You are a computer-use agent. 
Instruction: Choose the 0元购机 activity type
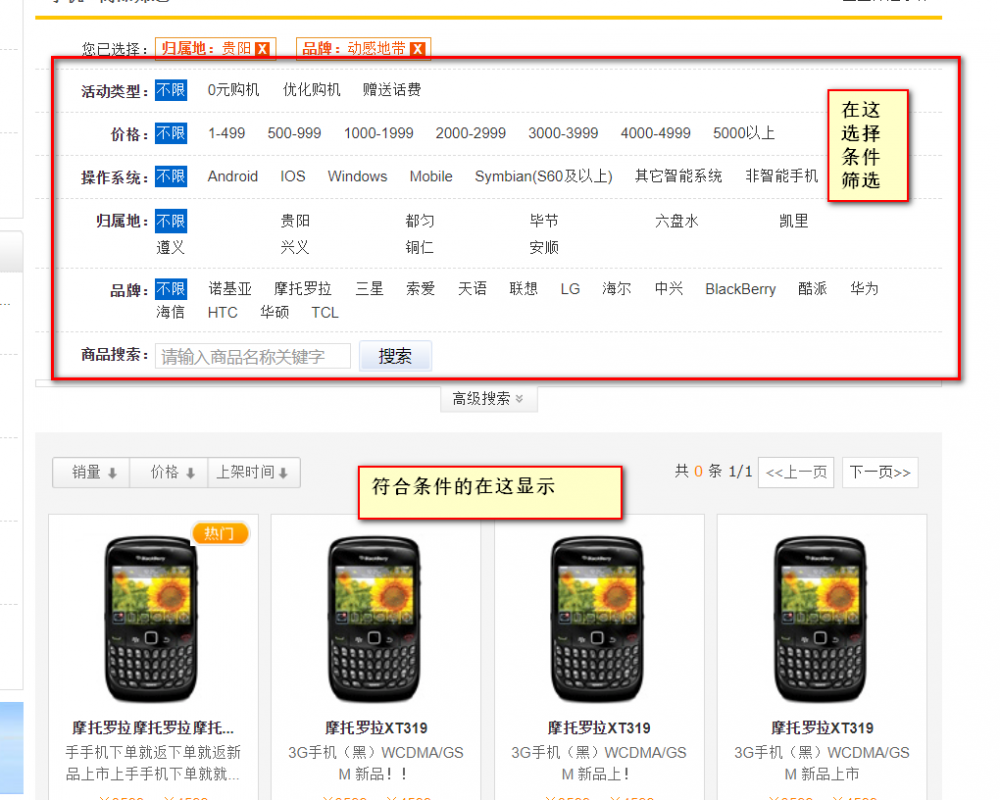[x=233, y=90]
